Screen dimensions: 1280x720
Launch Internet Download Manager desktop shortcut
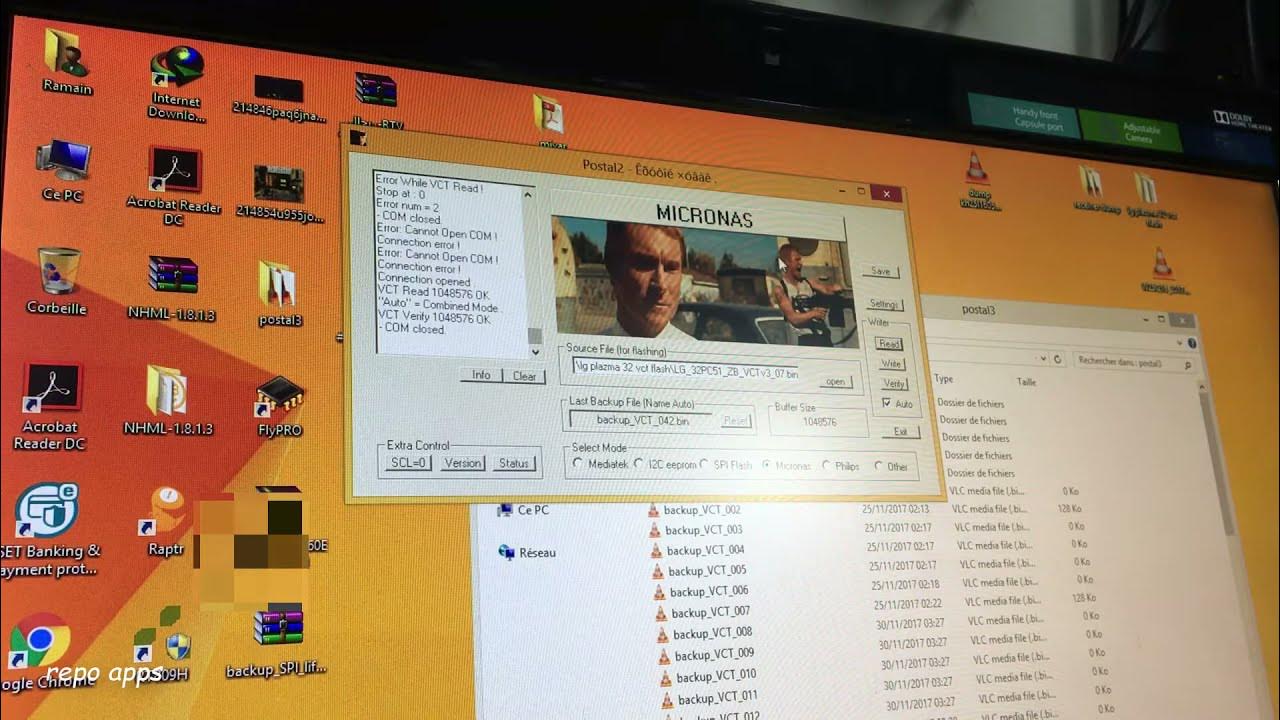[x=177, y=83]
